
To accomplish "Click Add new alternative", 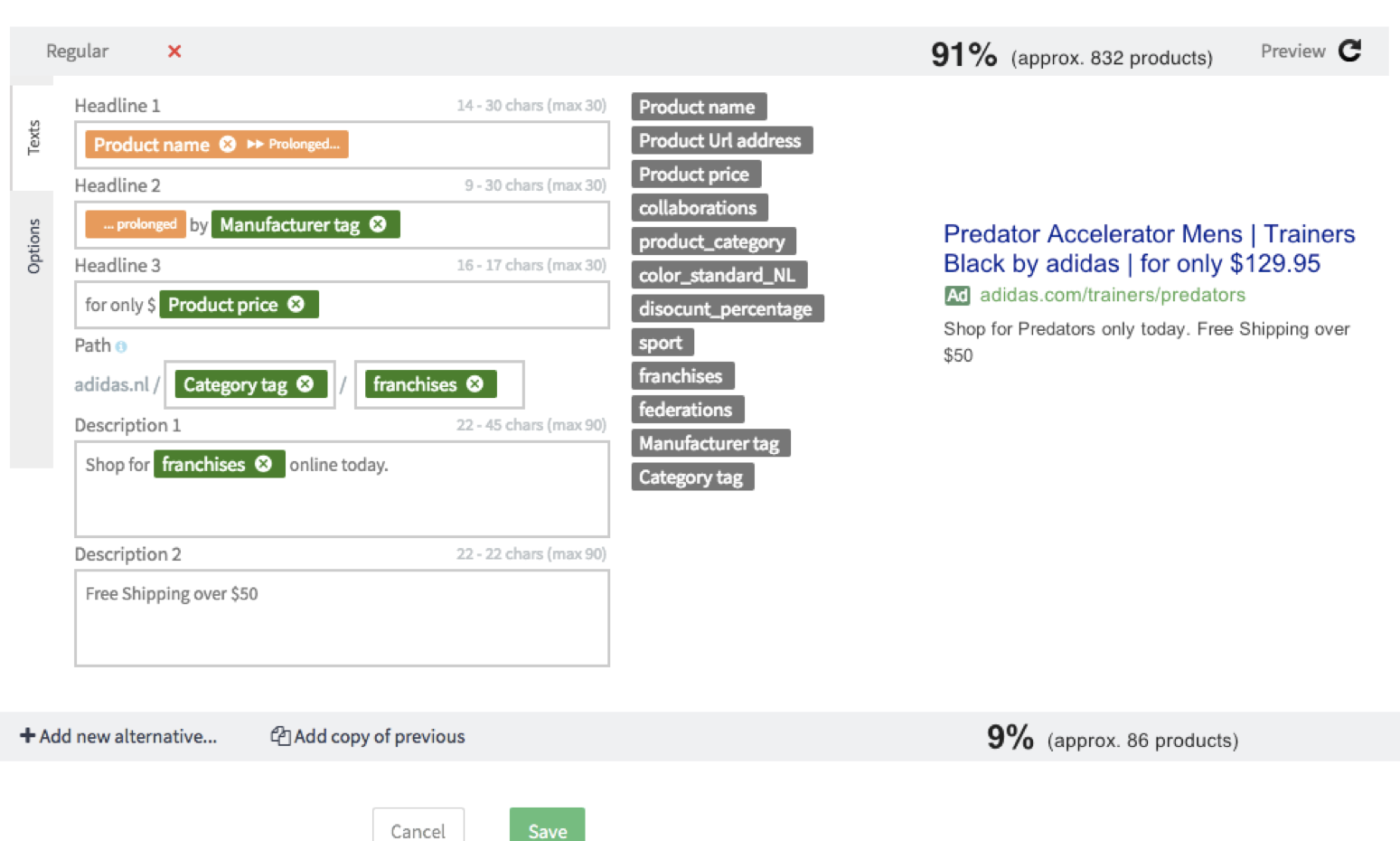I will point(118,736).
